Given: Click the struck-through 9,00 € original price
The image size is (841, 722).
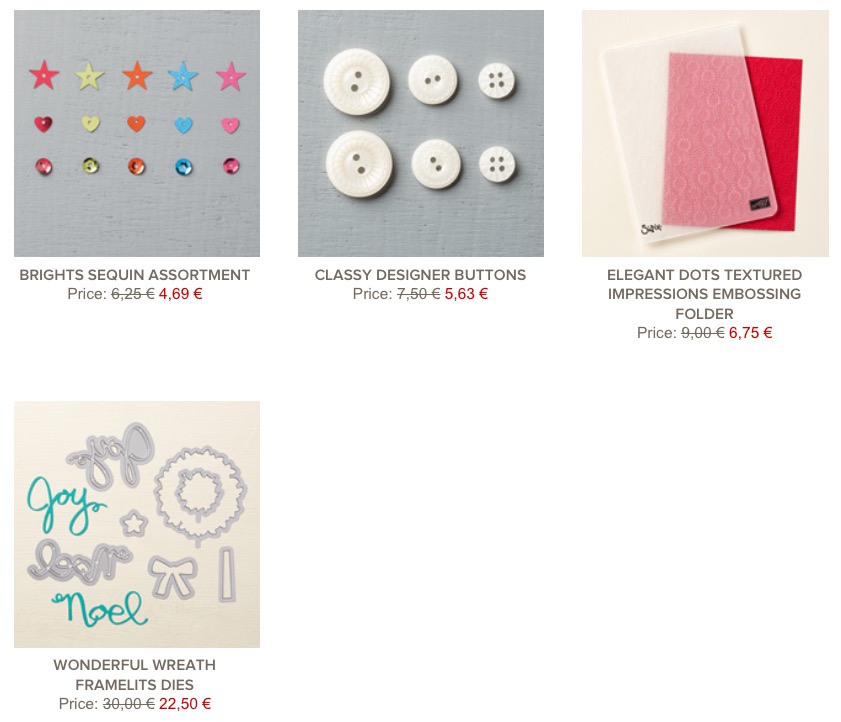Looking at the screenshot, I should (703, 333).
